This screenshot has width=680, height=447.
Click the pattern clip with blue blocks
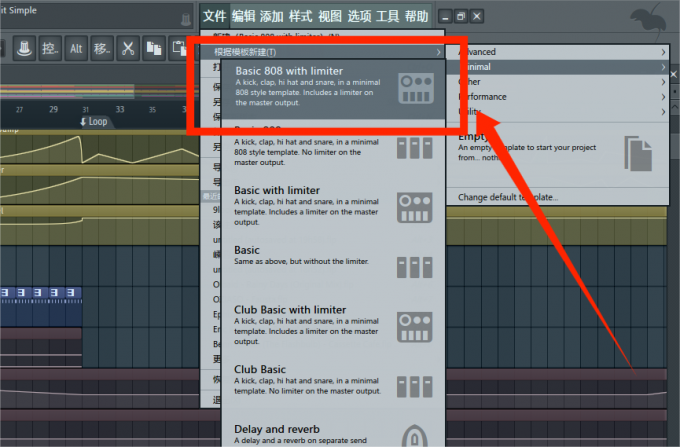coord(41,306)
